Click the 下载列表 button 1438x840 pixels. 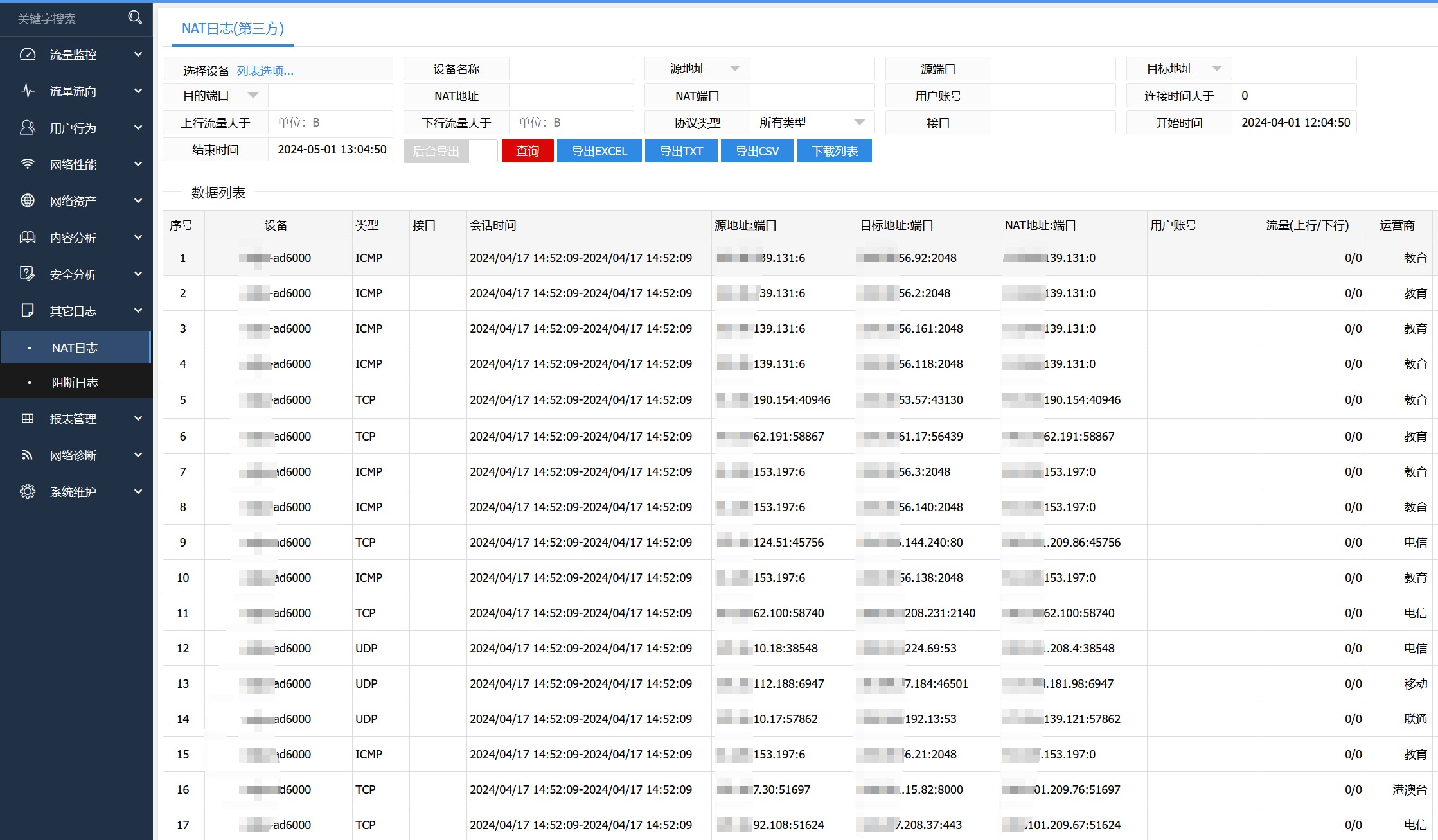pyautogui.click(x=834, y=151)
